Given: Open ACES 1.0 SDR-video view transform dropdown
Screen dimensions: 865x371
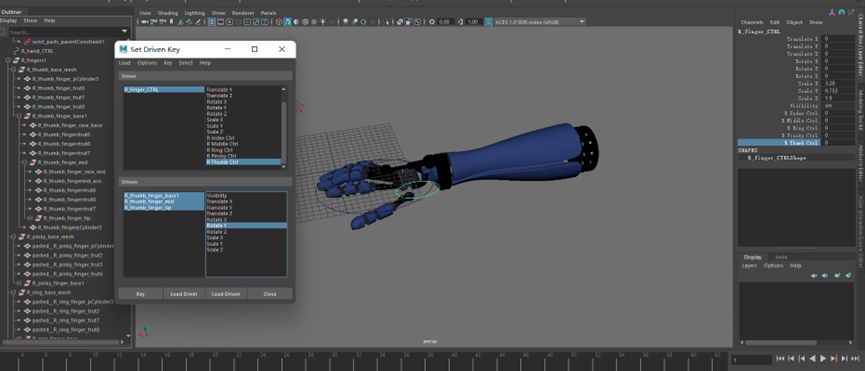Looking at the screenshot, I should [x=540, y=22].
